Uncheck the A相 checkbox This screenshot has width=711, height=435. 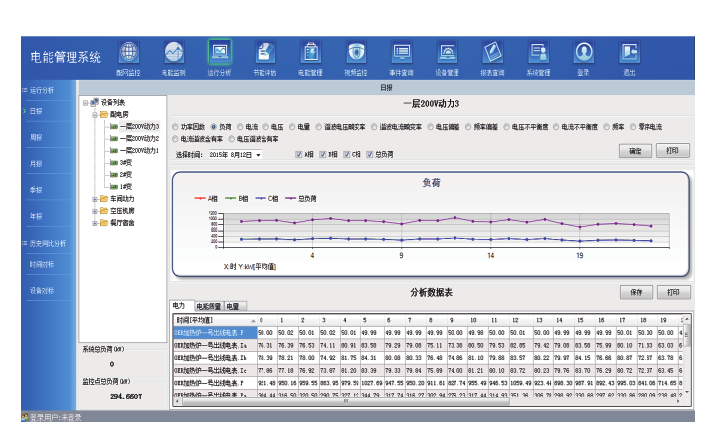298,154
